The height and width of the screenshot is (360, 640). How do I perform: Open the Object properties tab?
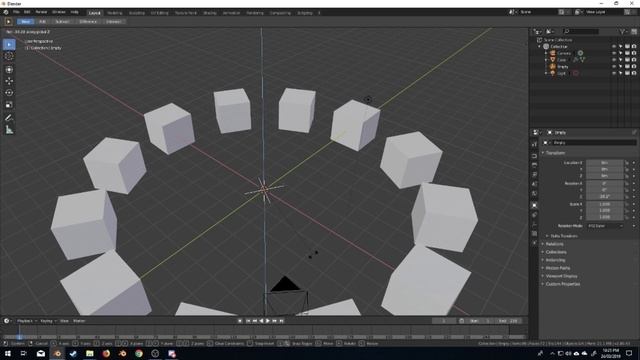tap(534, 205)
